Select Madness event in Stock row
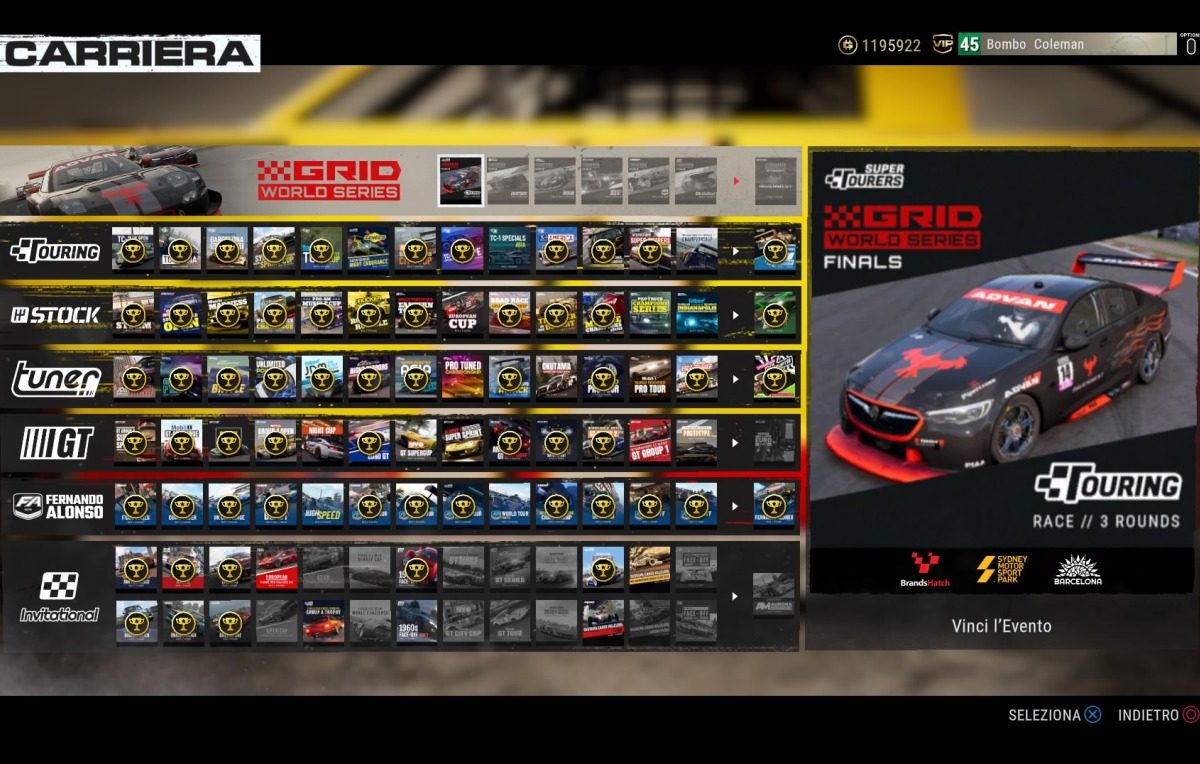 tap(228, 314)
